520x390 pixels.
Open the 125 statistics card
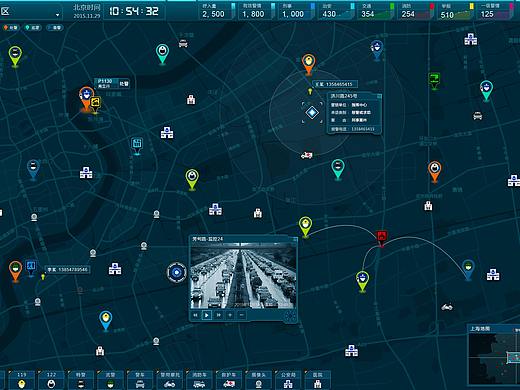495,11
